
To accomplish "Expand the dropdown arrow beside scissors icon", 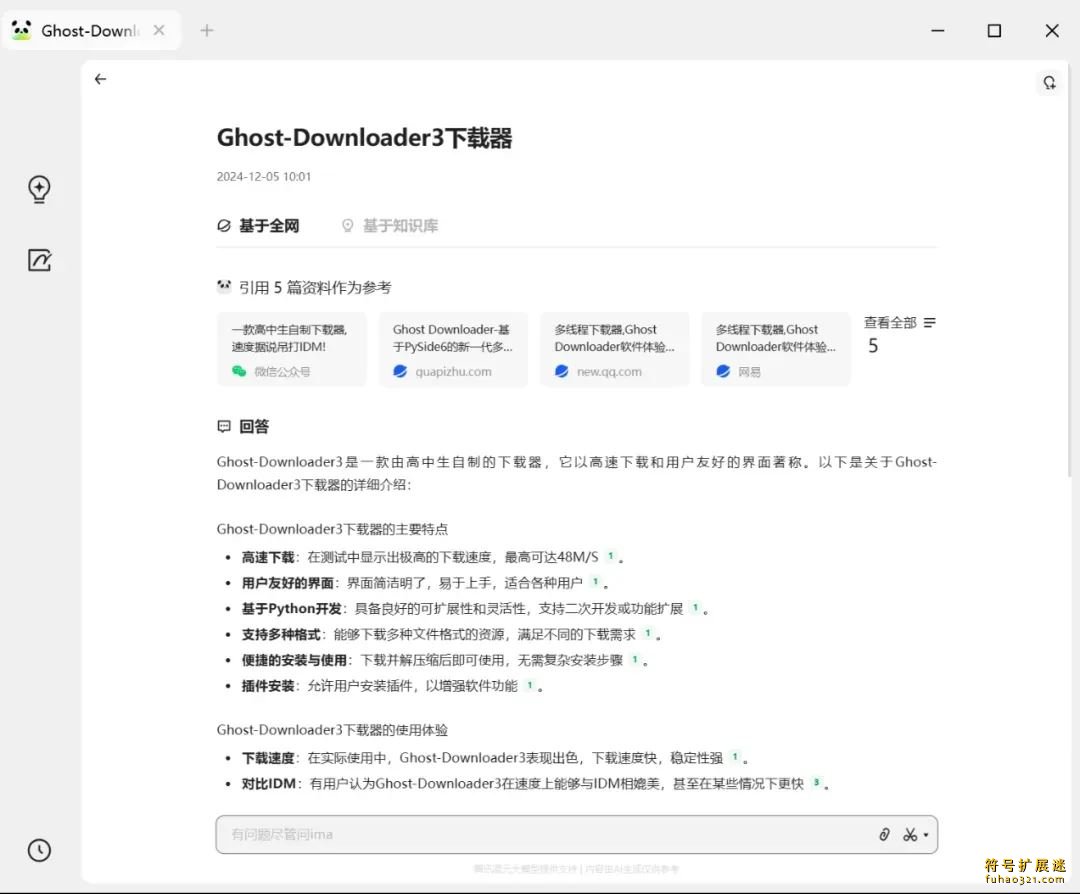I will [x=926, y=835].
